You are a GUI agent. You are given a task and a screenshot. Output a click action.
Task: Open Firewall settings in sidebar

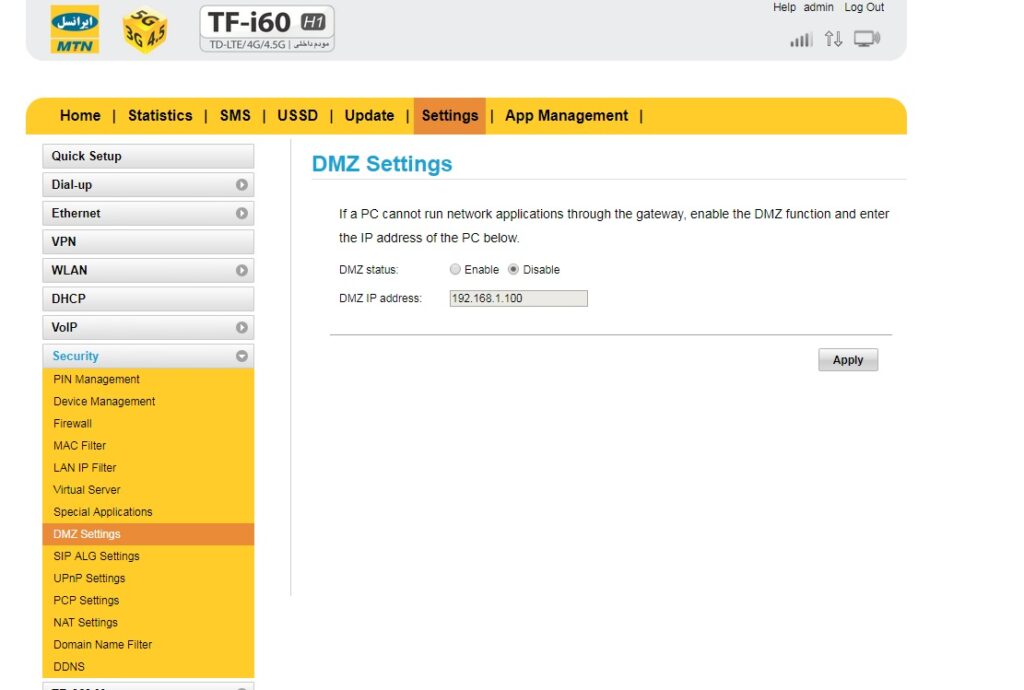(72, 424)
